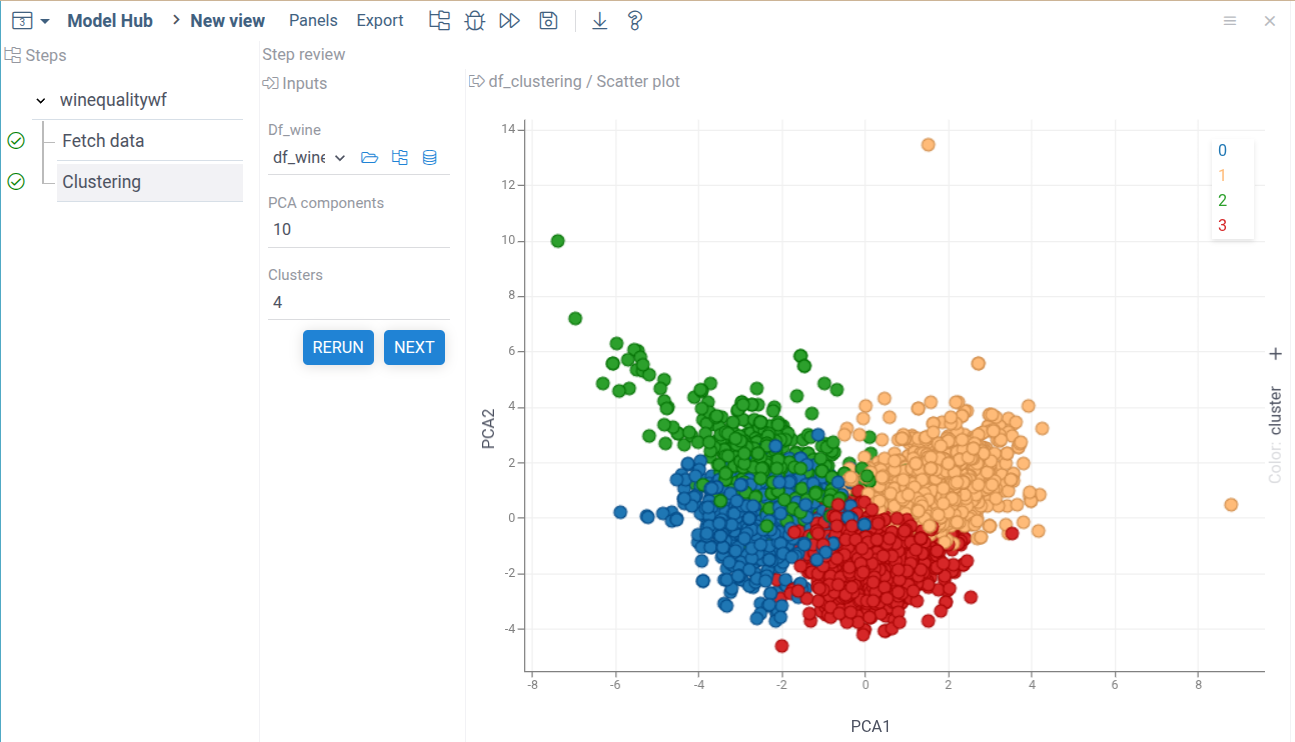Screen dimensions: 1295x742
Task: Click the fast-forward run all icon
Action: pyautogui.click(x=510, y=20)
